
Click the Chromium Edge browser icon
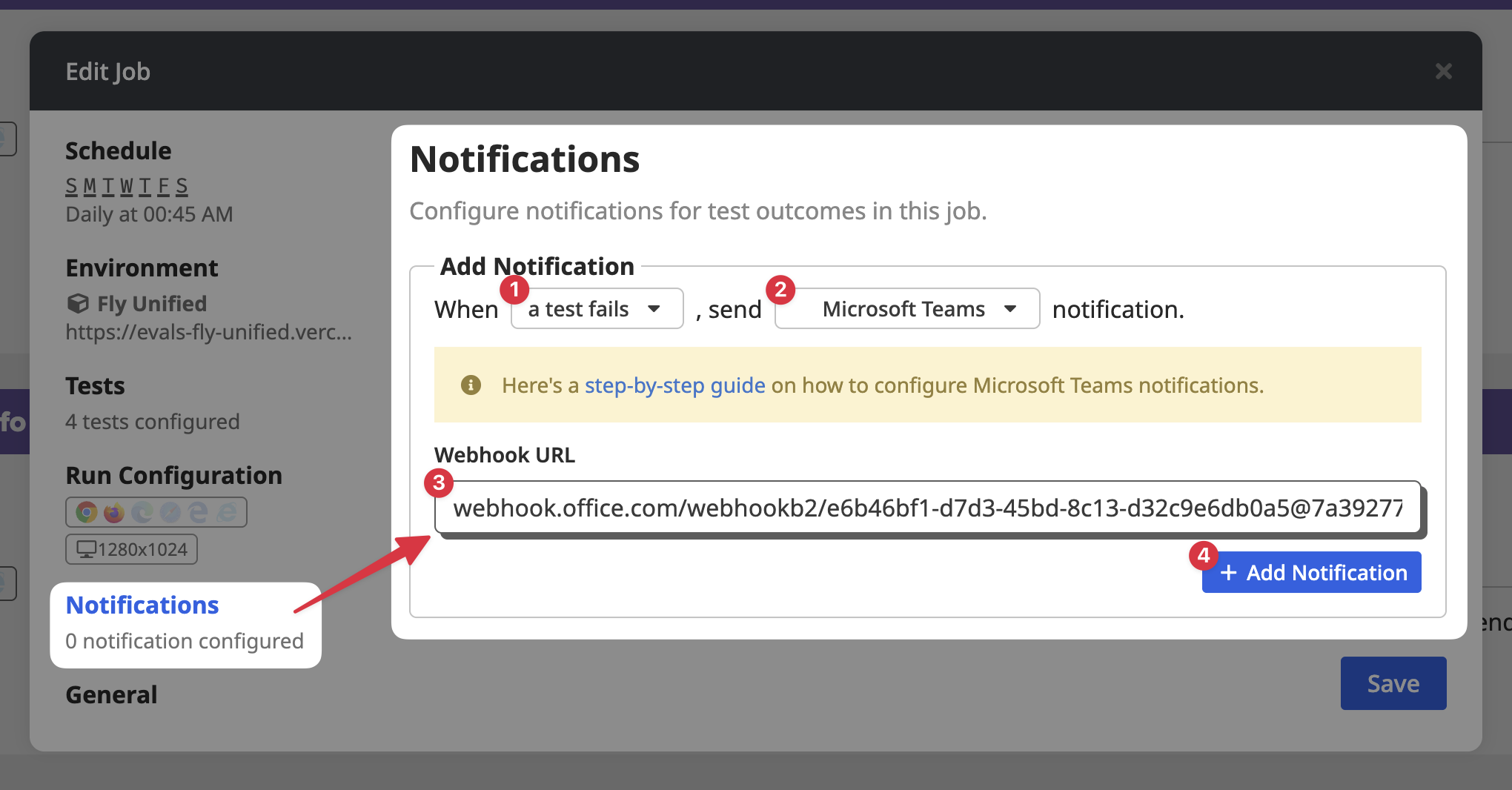pos(142,512)
